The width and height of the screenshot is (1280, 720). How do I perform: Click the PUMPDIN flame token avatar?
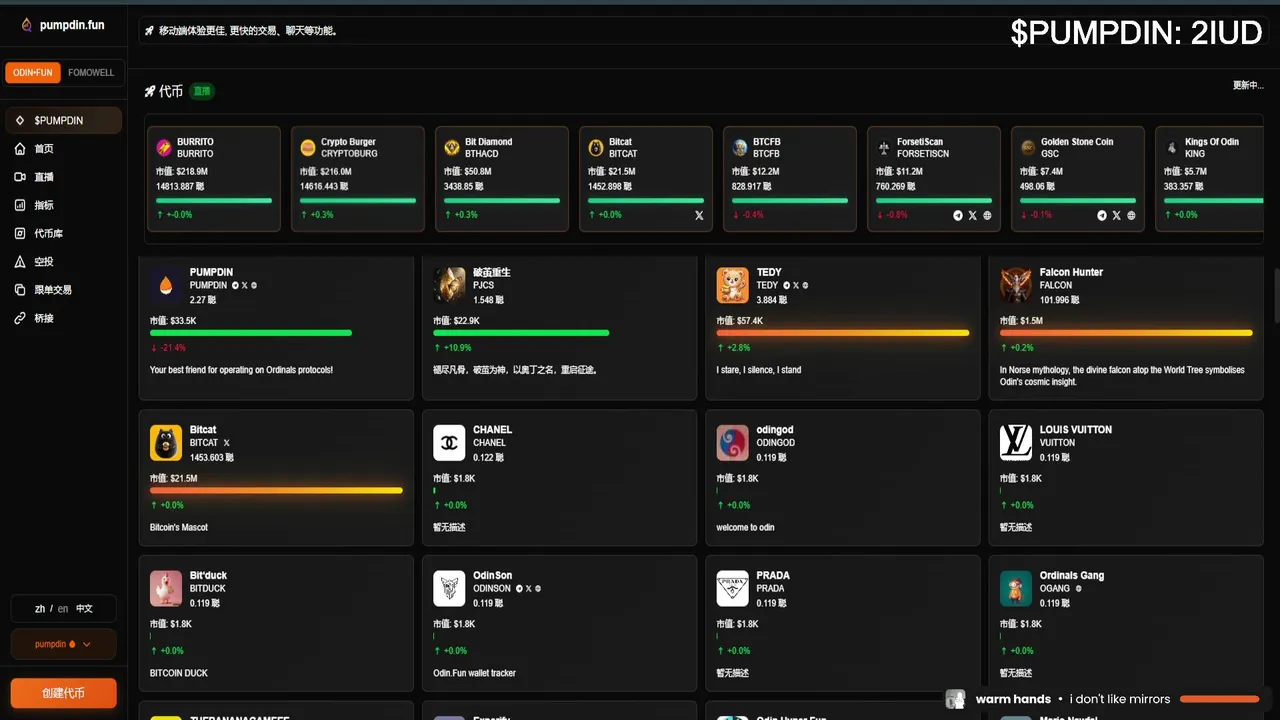tap(166, 285)
